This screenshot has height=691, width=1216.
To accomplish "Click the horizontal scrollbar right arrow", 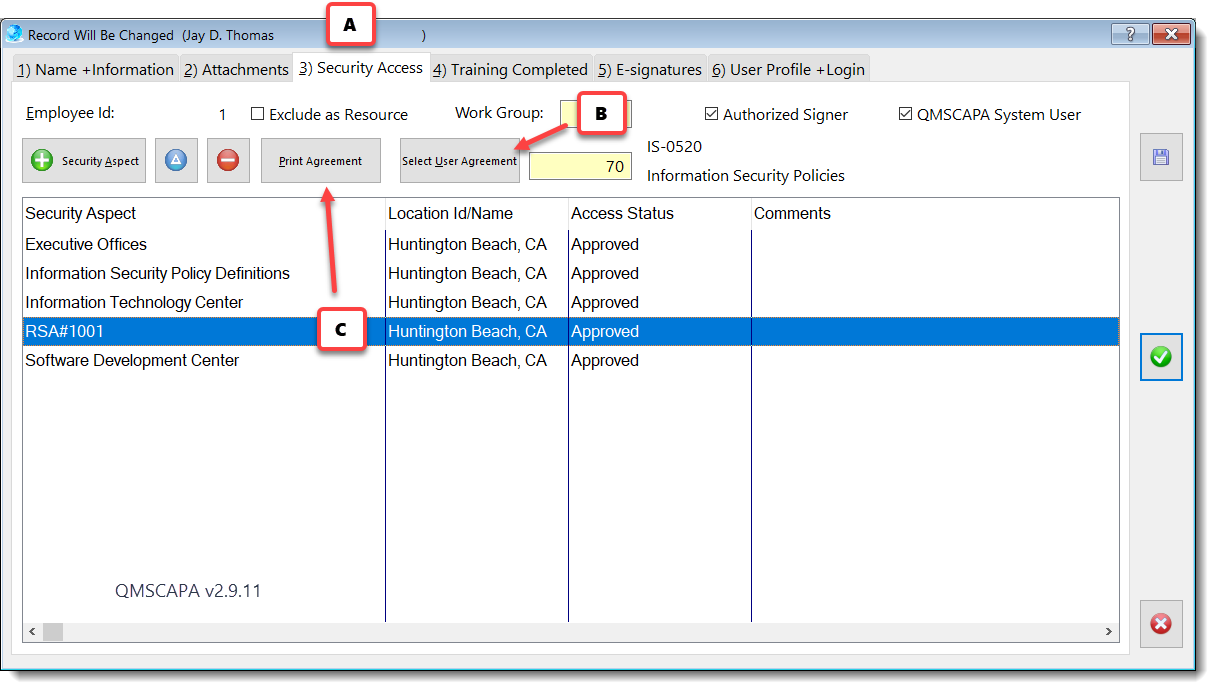I will 1108,632.
